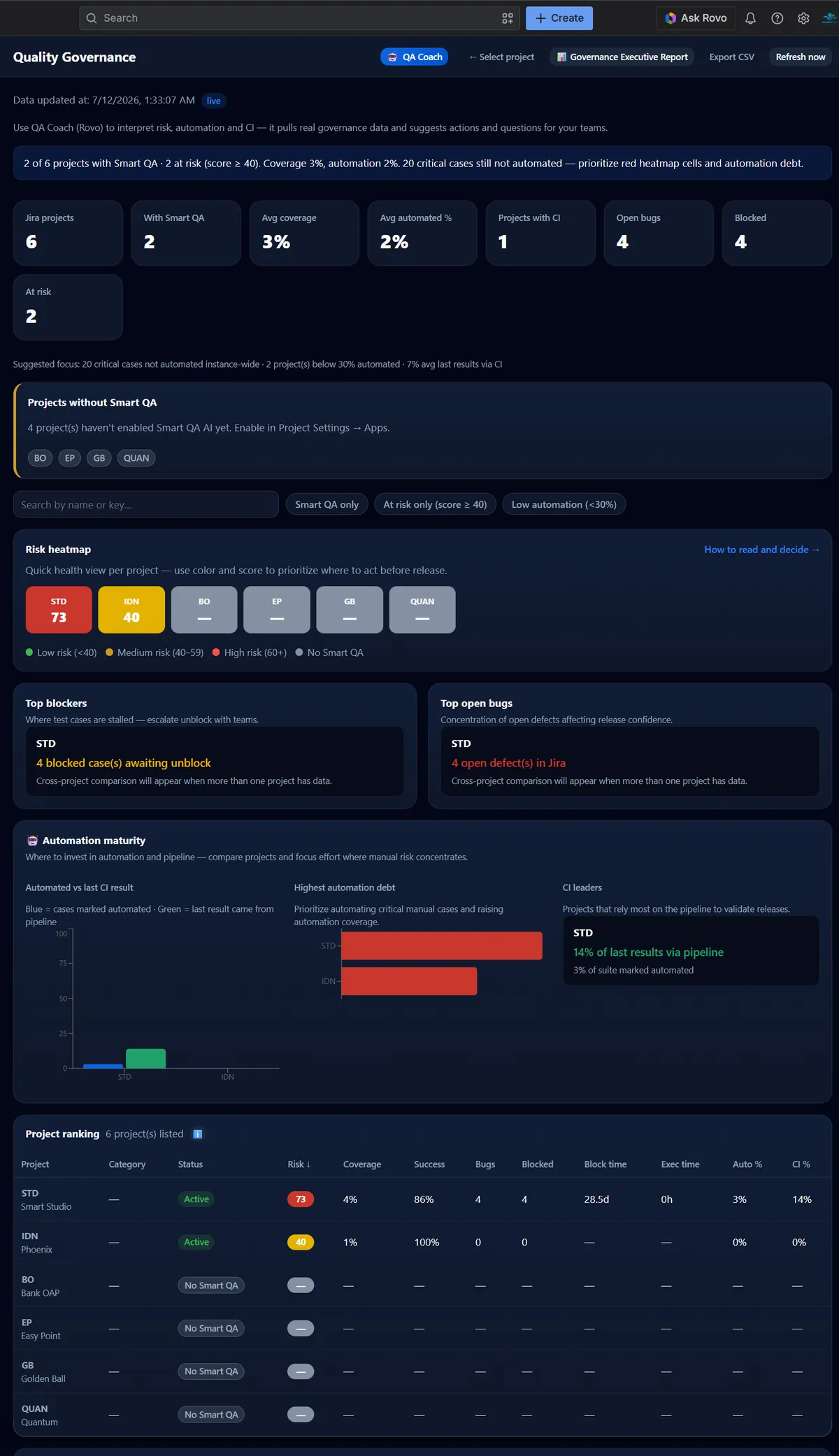Click the Create button
Image resolution: width=839 pixels, height=1456 pixels.
click(559, 18)
